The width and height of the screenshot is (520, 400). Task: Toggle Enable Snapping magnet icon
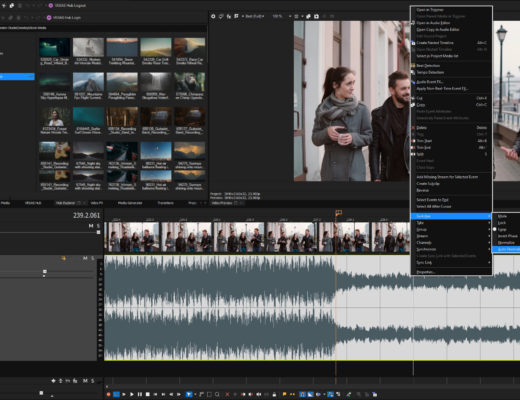302,394
